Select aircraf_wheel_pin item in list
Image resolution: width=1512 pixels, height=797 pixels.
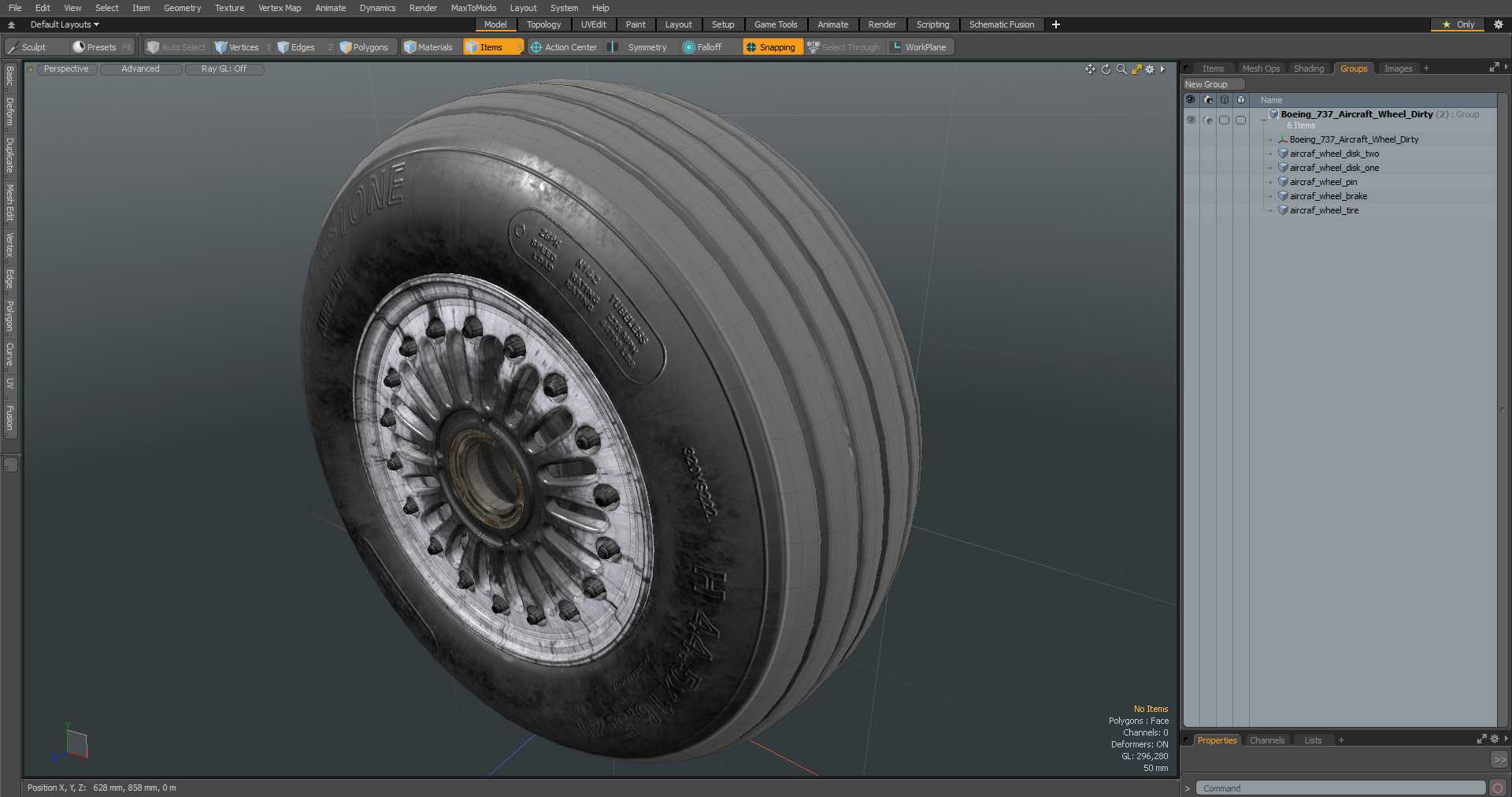click(x=1323, y=182)
